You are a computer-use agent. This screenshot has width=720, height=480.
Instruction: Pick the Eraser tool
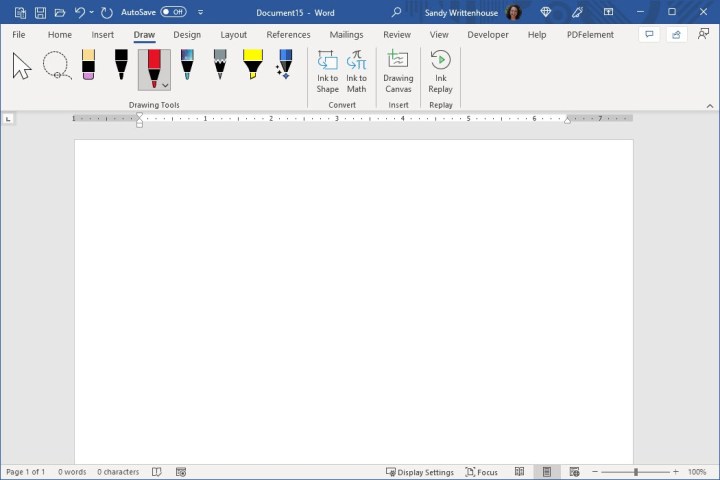click(x=88, y=65)
